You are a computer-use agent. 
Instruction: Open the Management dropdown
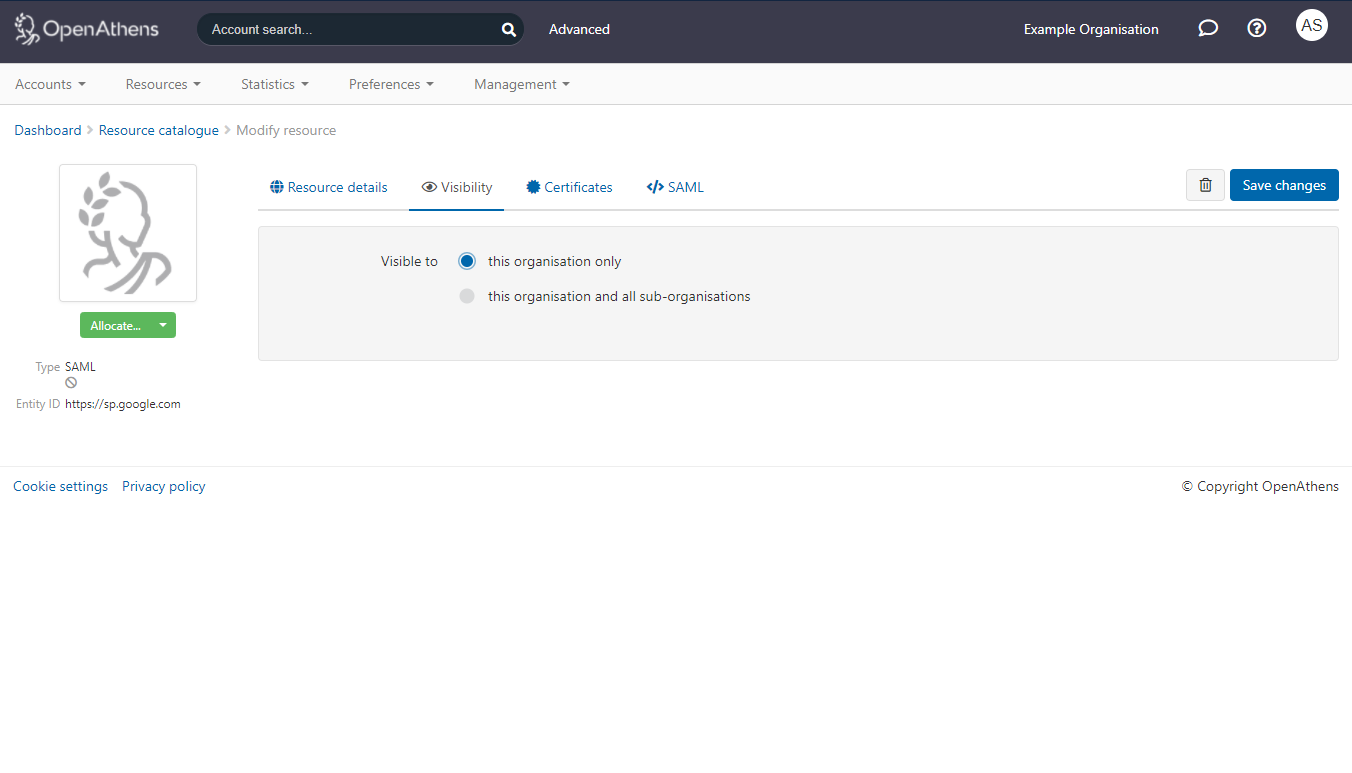coord(521,84)
